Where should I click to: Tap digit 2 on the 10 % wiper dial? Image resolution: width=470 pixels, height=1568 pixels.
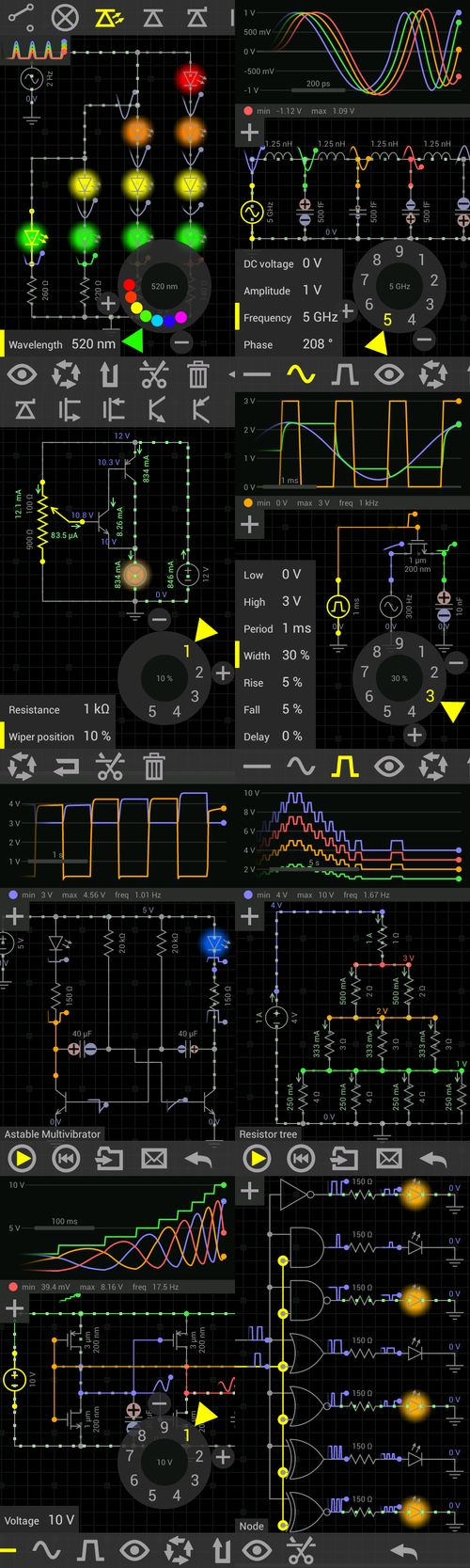[x=199, y=672]
